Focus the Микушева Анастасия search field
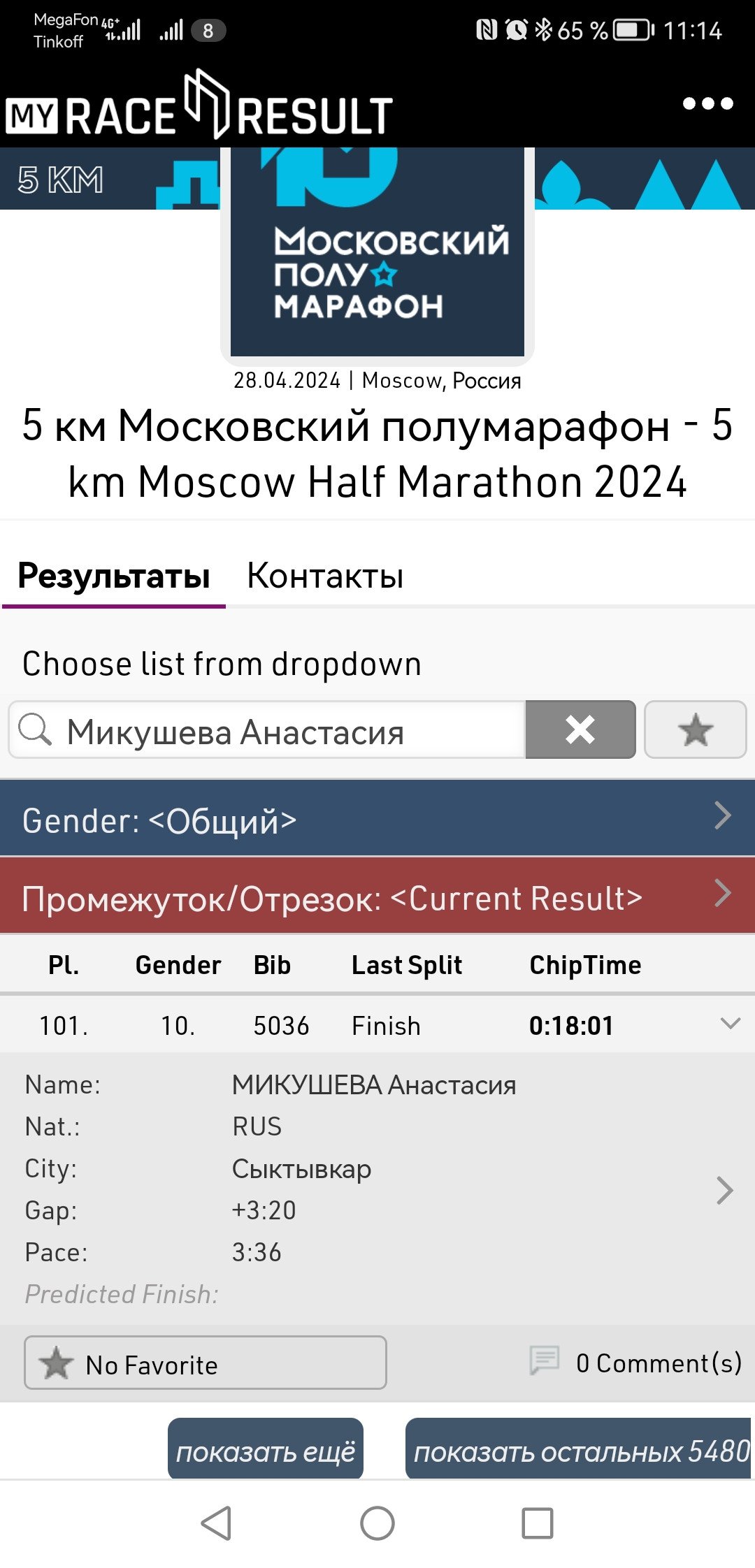The image size is (755, 1568). click(x=267, y=729)
